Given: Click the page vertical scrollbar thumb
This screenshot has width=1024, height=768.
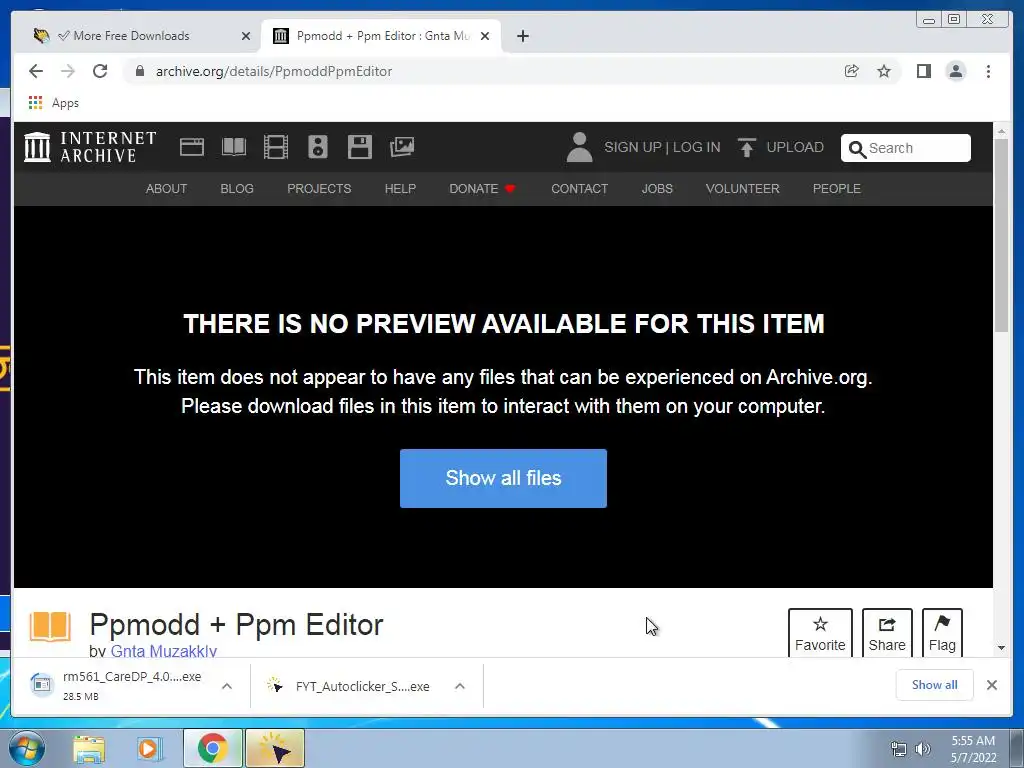Looking at the screenshot, I should pyautogui.click(x=1001, y=235).
